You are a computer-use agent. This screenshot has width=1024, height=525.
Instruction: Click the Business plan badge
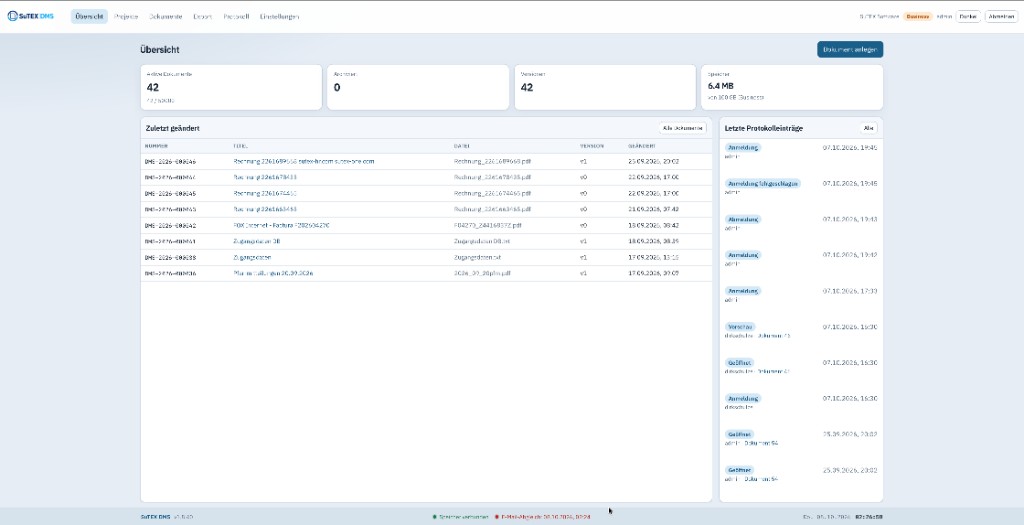click(918, 16)
